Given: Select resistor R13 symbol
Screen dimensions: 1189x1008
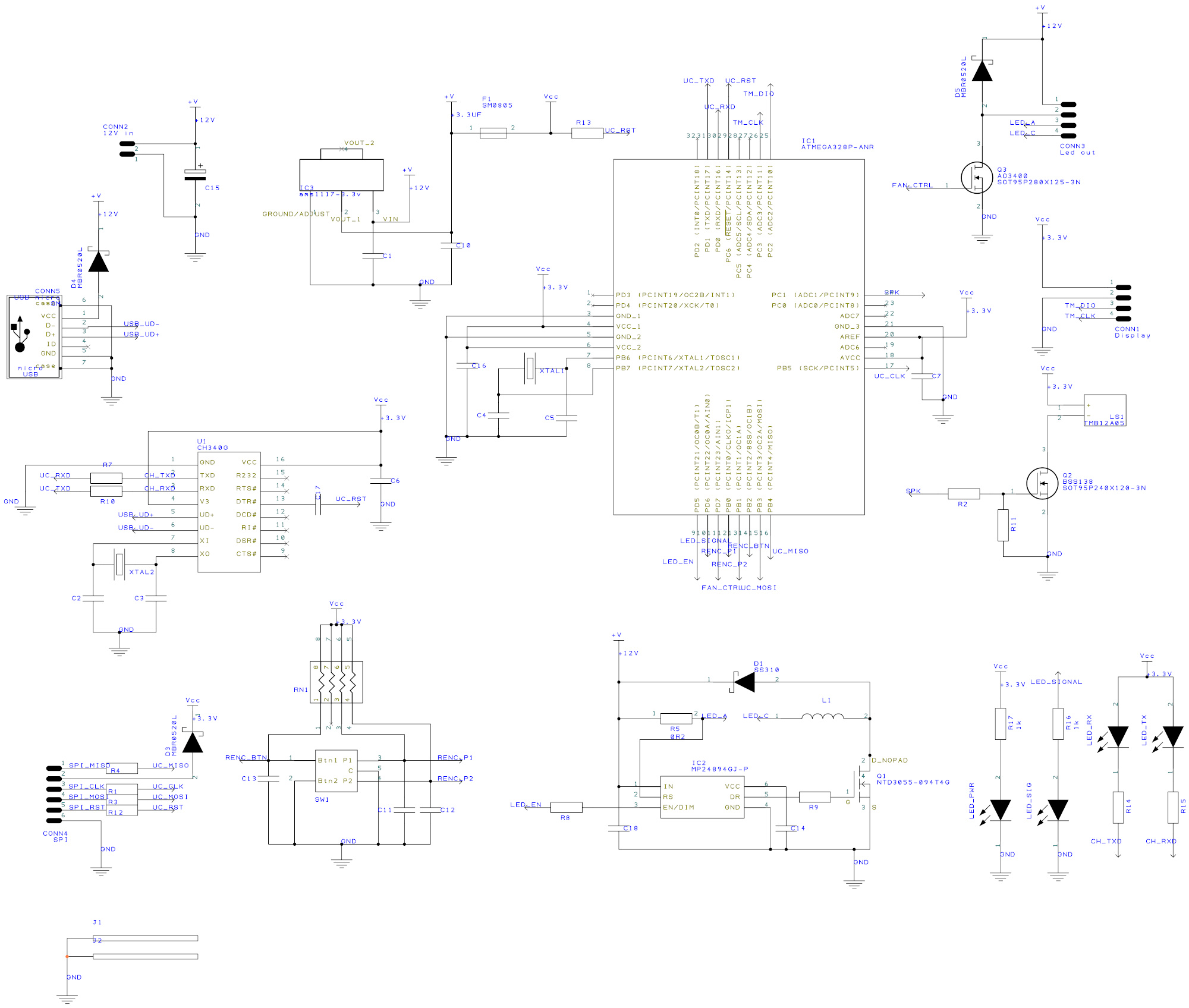Looking at the screenshot, I should [587, 133].
